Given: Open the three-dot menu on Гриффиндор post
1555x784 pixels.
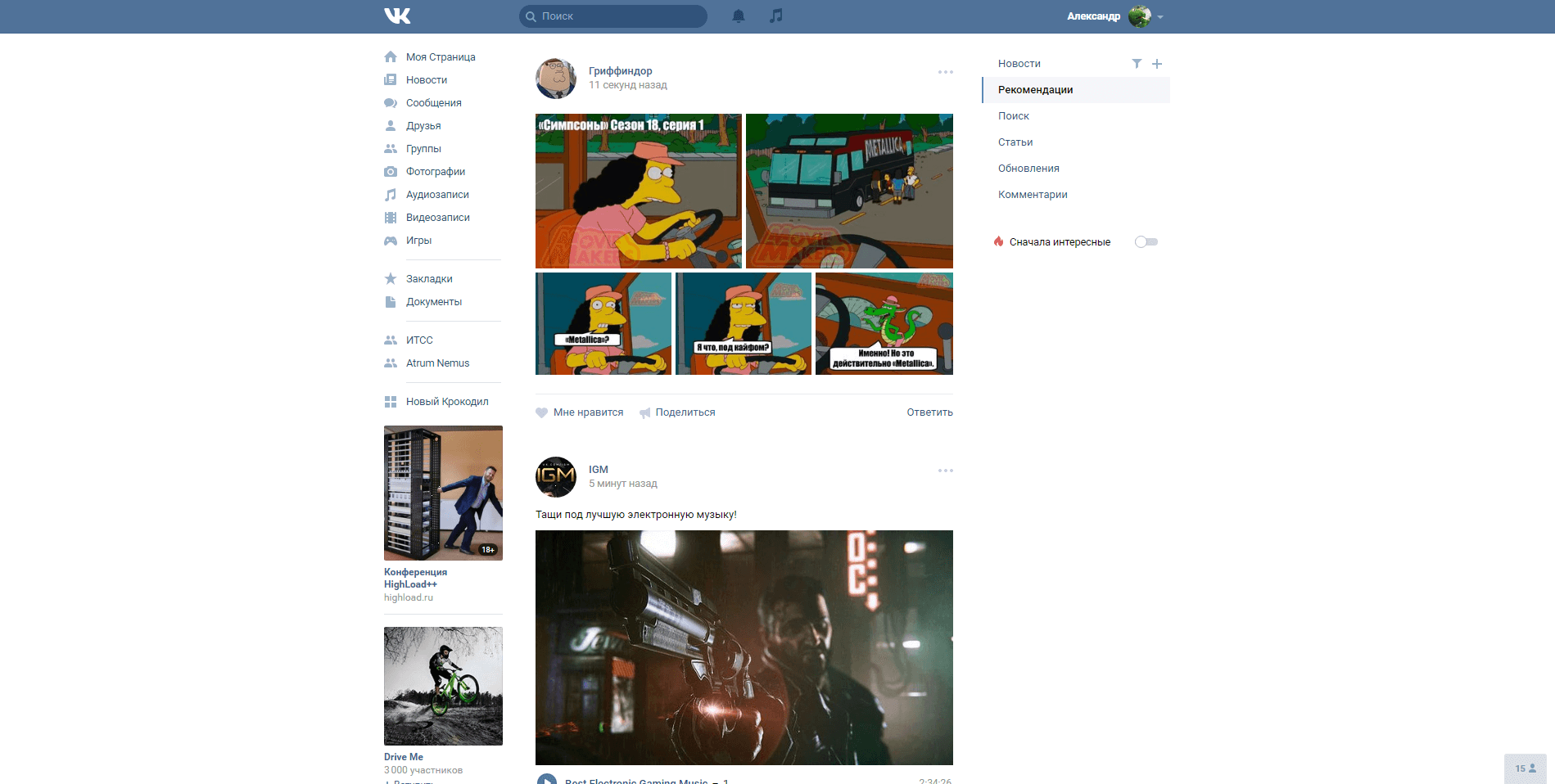Looking at the screenshot, I should pos(946,72).
